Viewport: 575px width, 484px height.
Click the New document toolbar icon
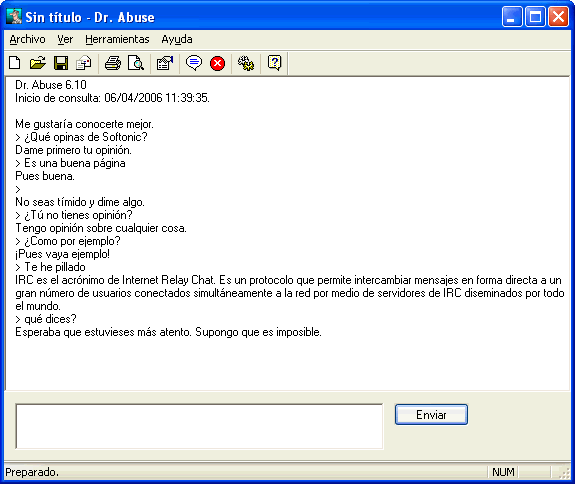tap(15, 63)
